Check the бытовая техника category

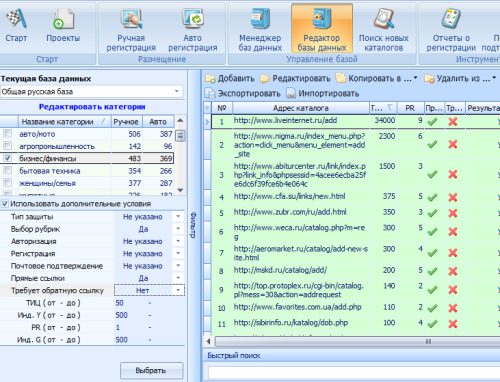pyautogui.click(x=7, y=171)
